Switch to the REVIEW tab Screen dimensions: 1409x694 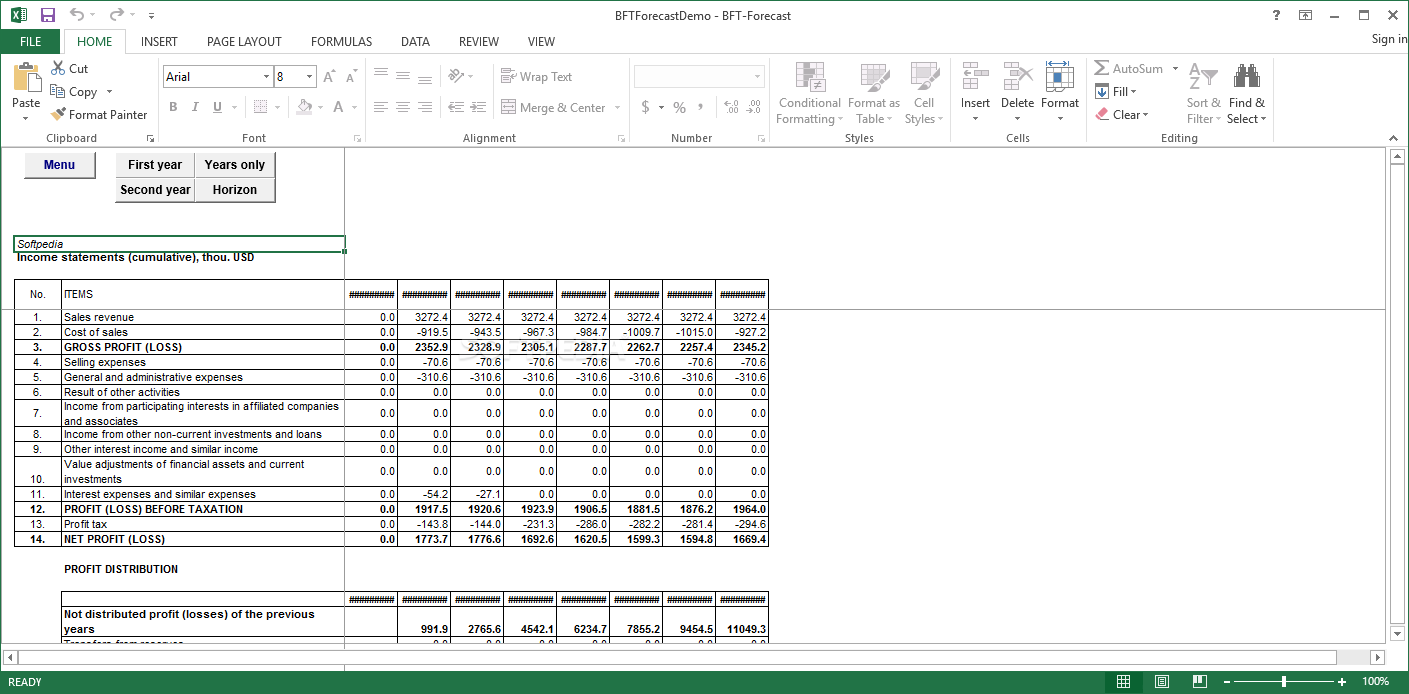[x=479, y=41]
